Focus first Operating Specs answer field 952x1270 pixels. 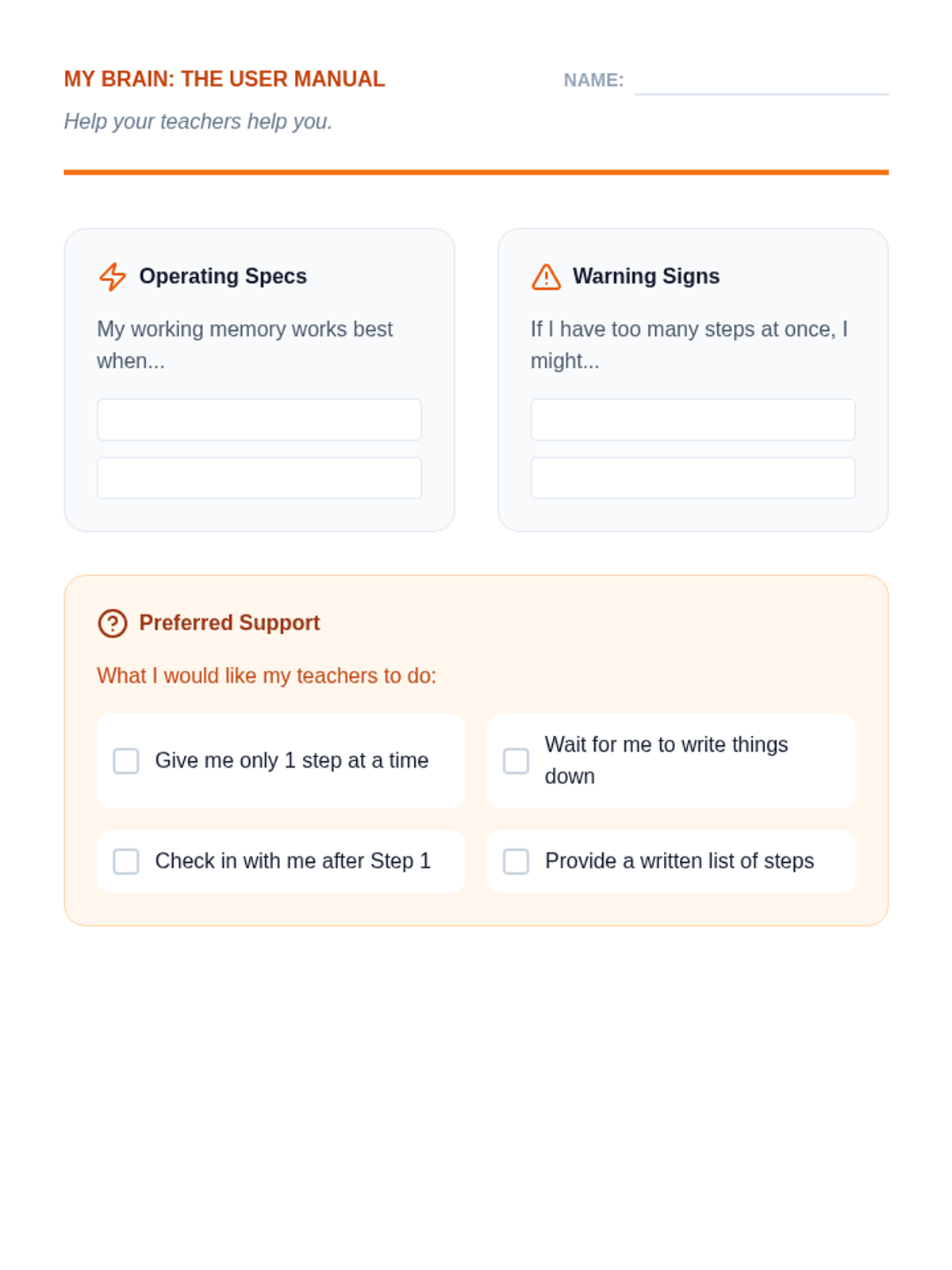[259, 420]
